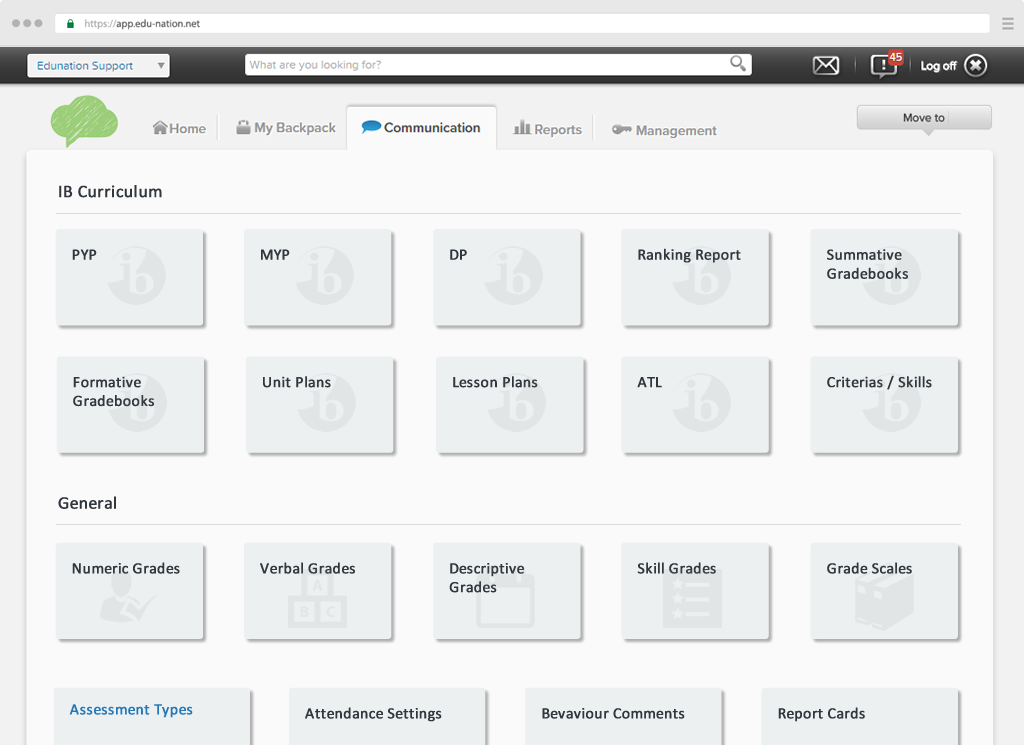
Task: Open the ATL tile
Action: (x=696, y=405)
